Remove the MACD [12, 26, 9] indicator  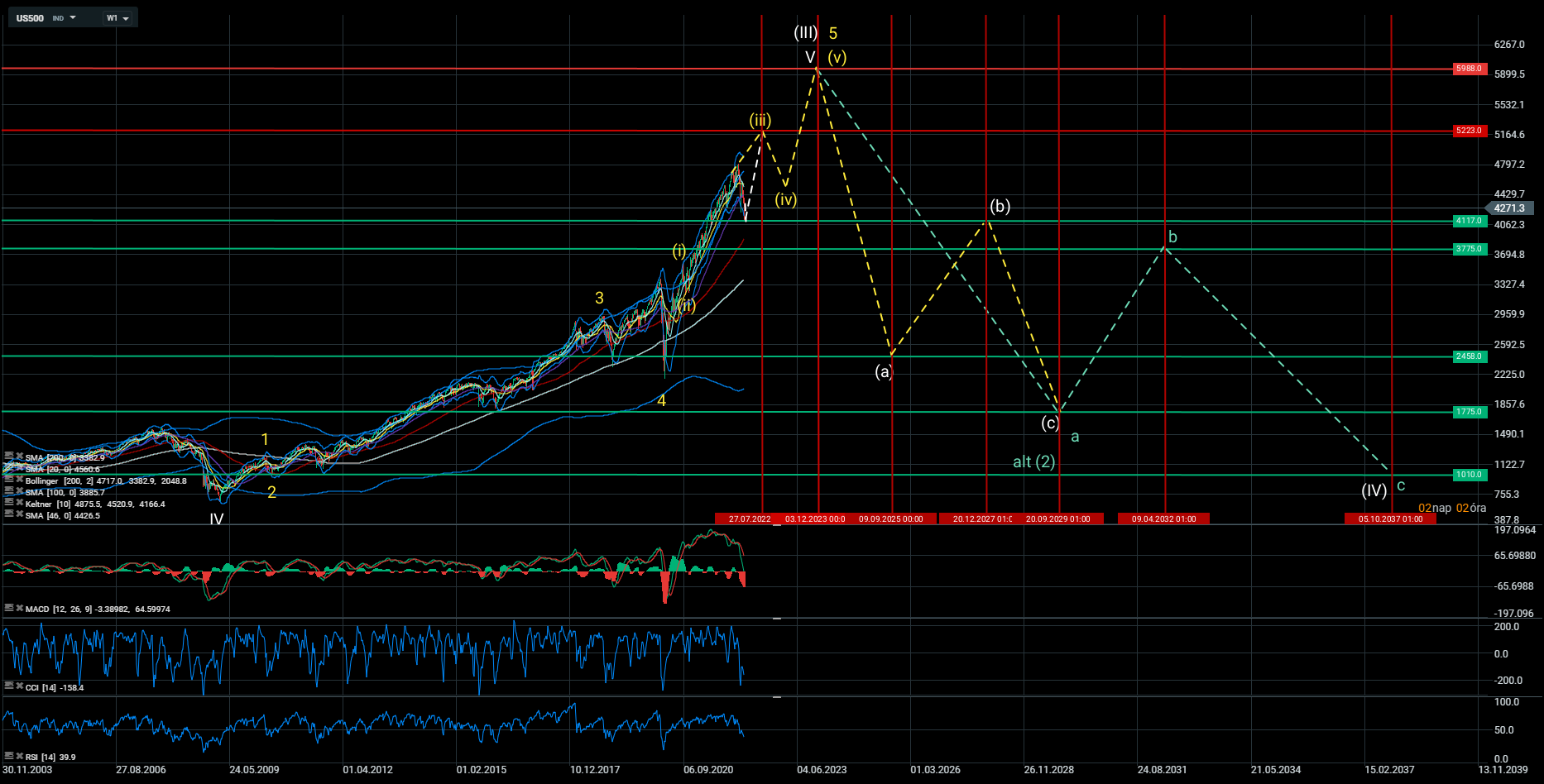(20, 608)
